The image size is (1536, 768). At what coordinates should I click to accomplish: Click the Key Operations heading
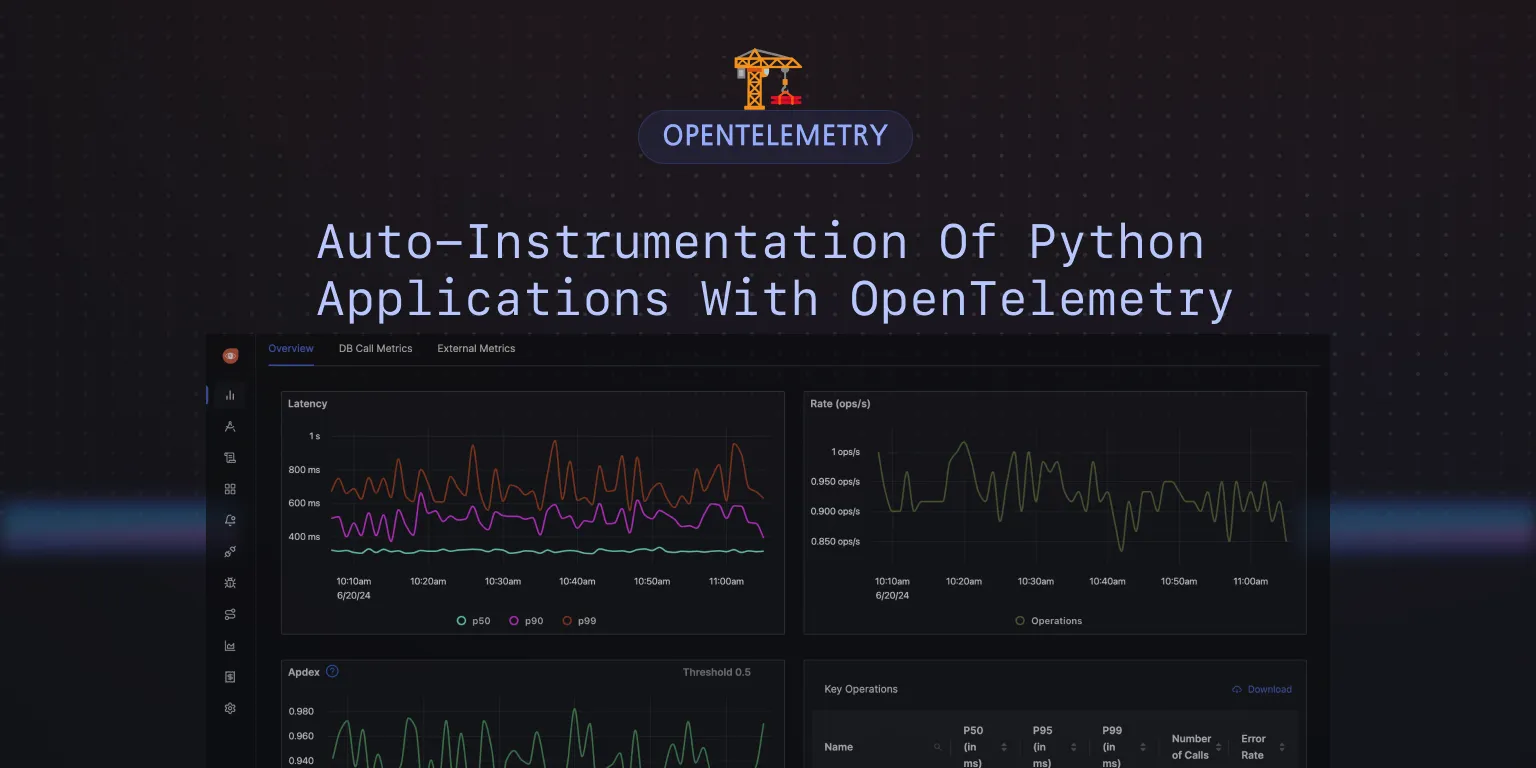coord(861,689)
